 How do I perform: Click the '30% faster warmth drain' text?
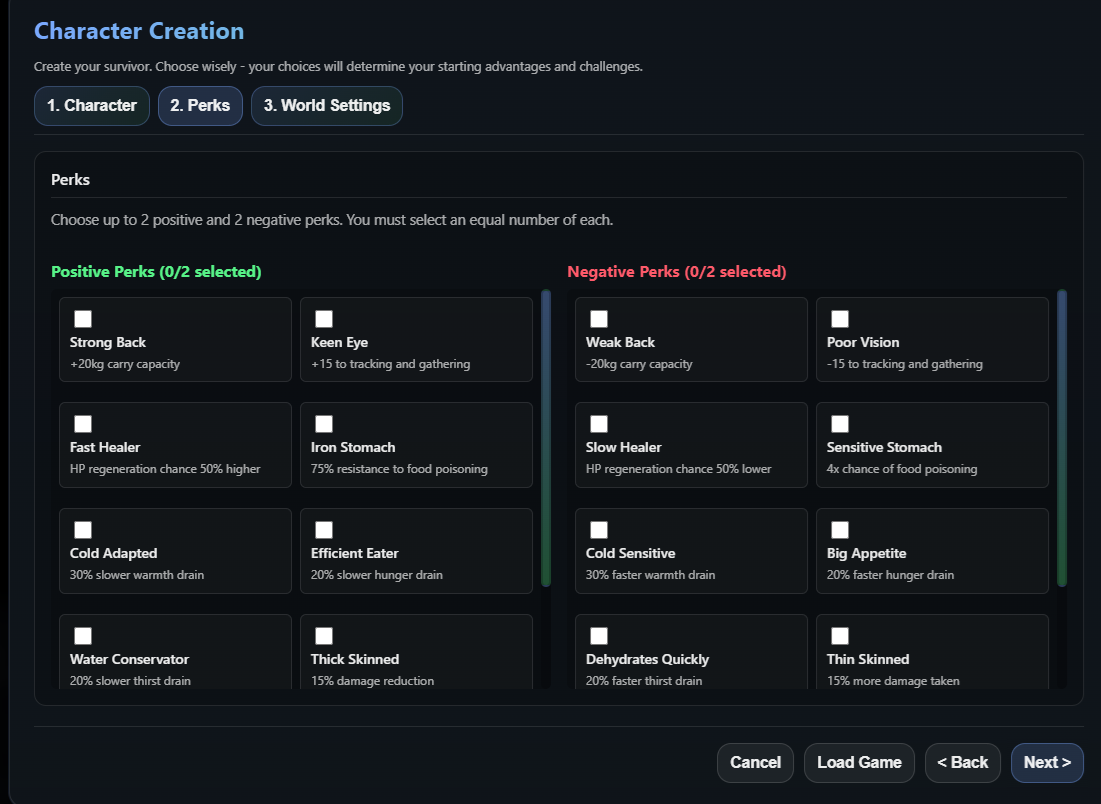(x=650, y=575)
